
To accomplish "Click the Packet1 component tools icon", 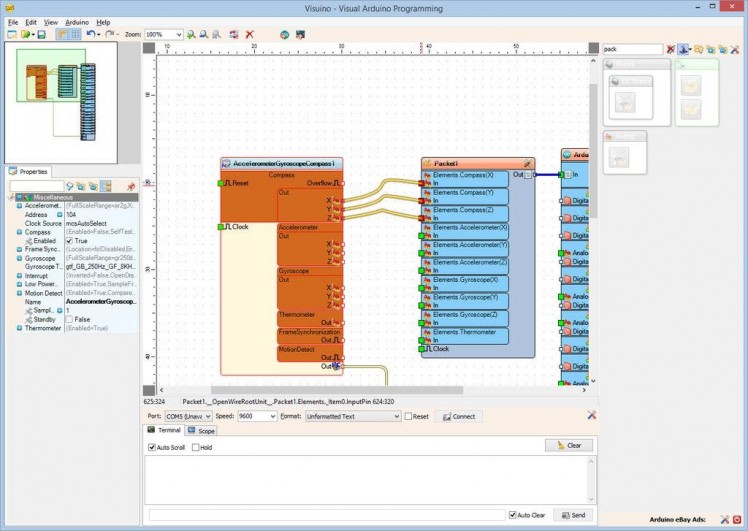I will click(x=528, y=162).
